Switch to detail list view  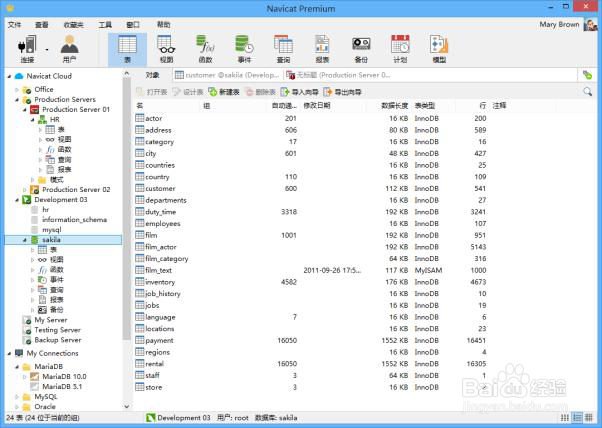(577, 418)
